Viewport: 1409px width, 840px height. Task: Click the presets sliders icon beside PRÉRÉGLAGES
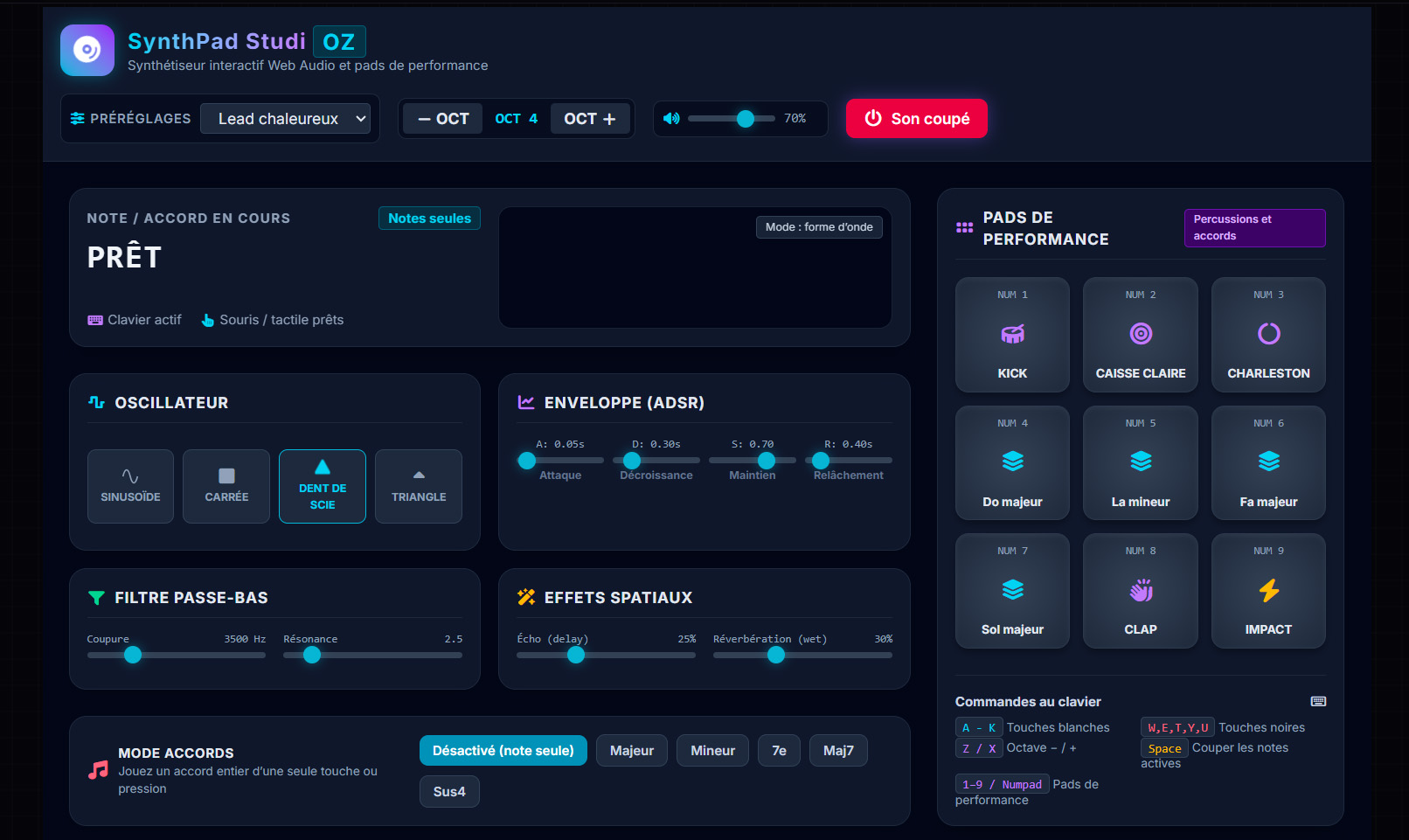click(x=78, y=118)
